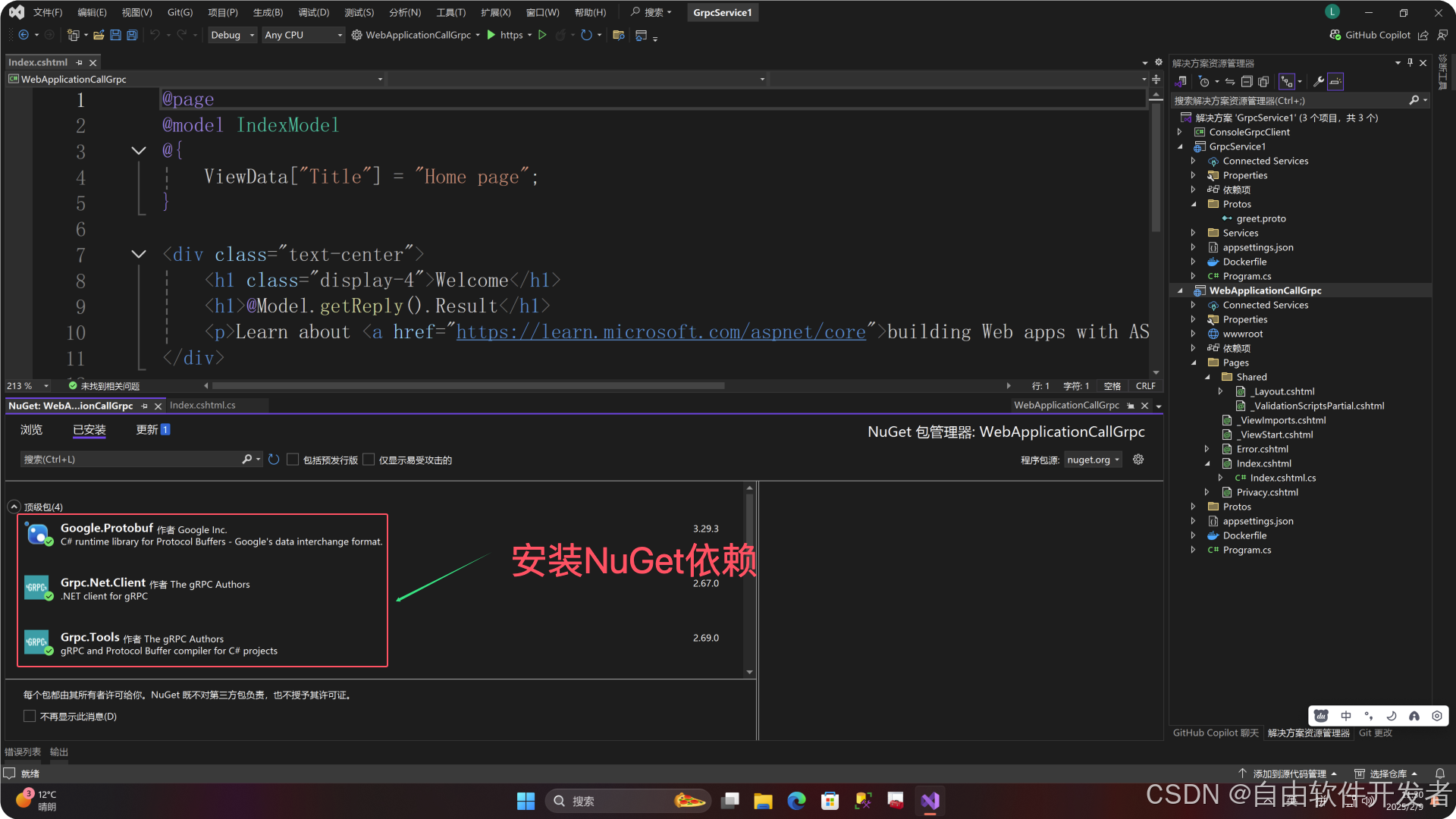Switch to the Browse (浏览) NuGet tab
The height and width of the screenshot is (819, 1456).
31,430
